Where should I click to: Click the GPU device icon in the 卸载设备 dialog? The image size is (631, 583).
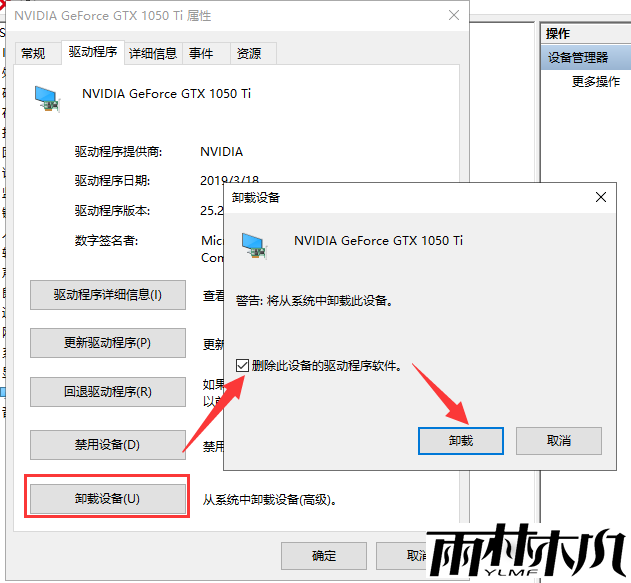pyautogui.click(x=254, y=246)
